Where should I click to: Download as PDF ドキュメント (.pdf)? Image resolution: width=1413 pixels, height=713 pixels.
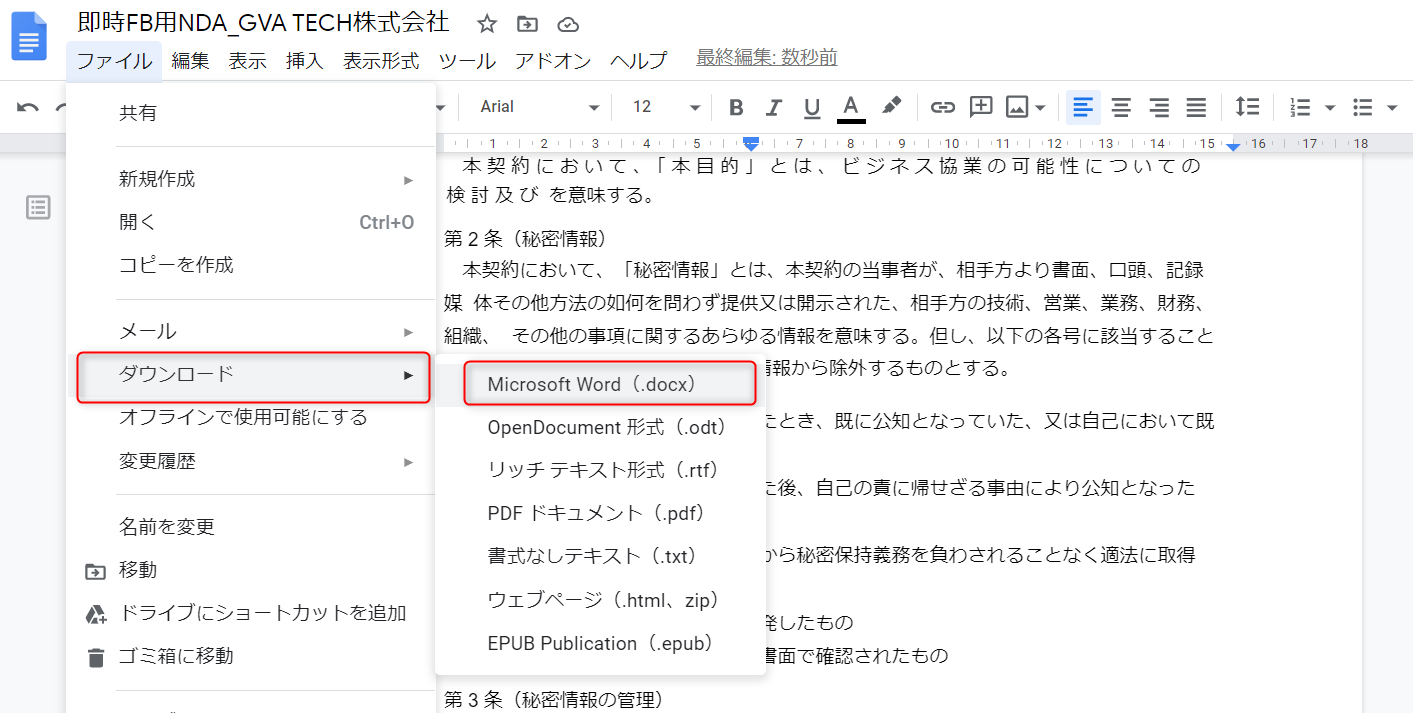[x=601, y=513]
